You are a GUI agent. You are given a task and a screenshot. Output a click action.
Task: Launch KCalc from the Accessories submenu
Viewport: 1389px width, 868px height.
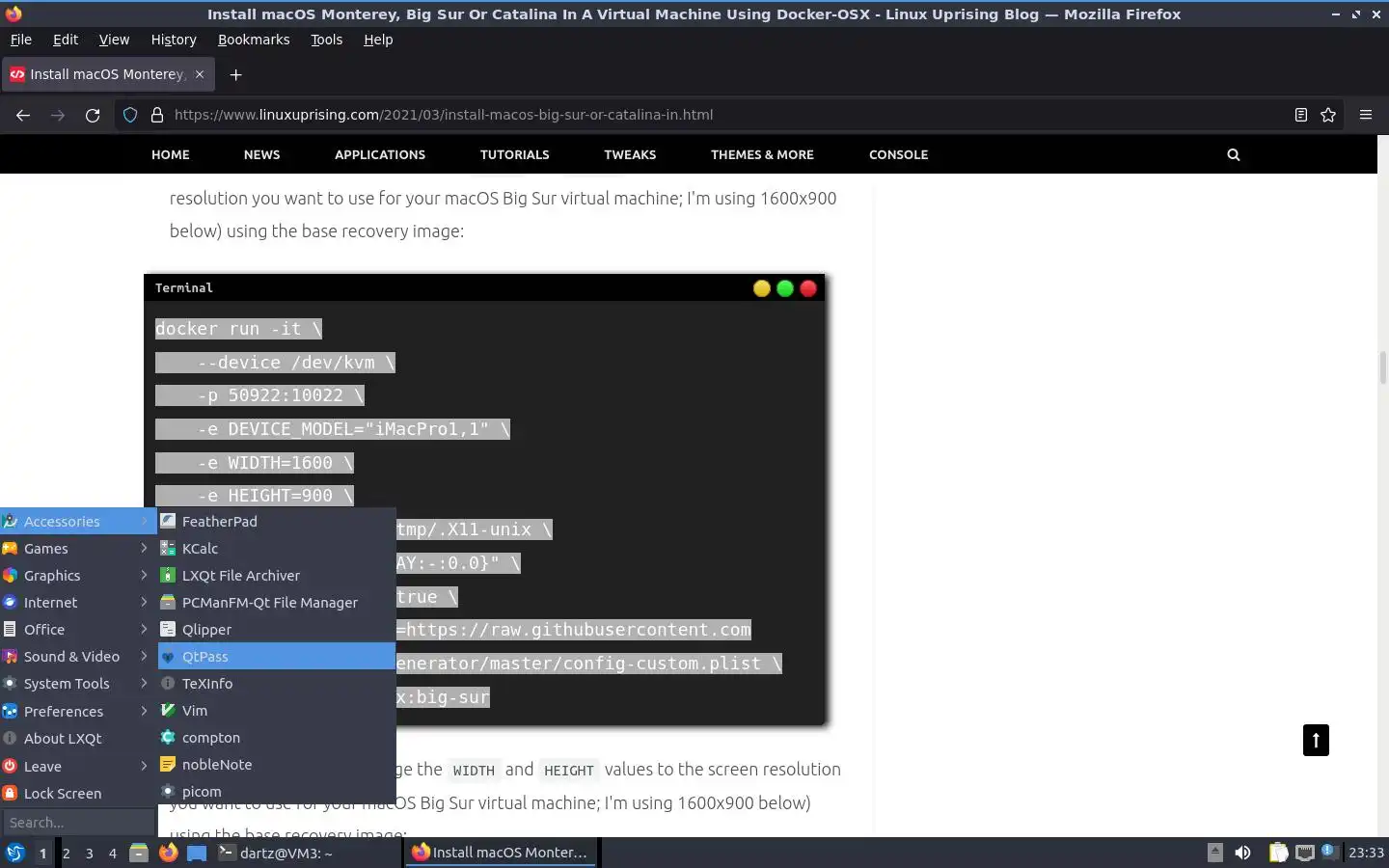[277, 548]
